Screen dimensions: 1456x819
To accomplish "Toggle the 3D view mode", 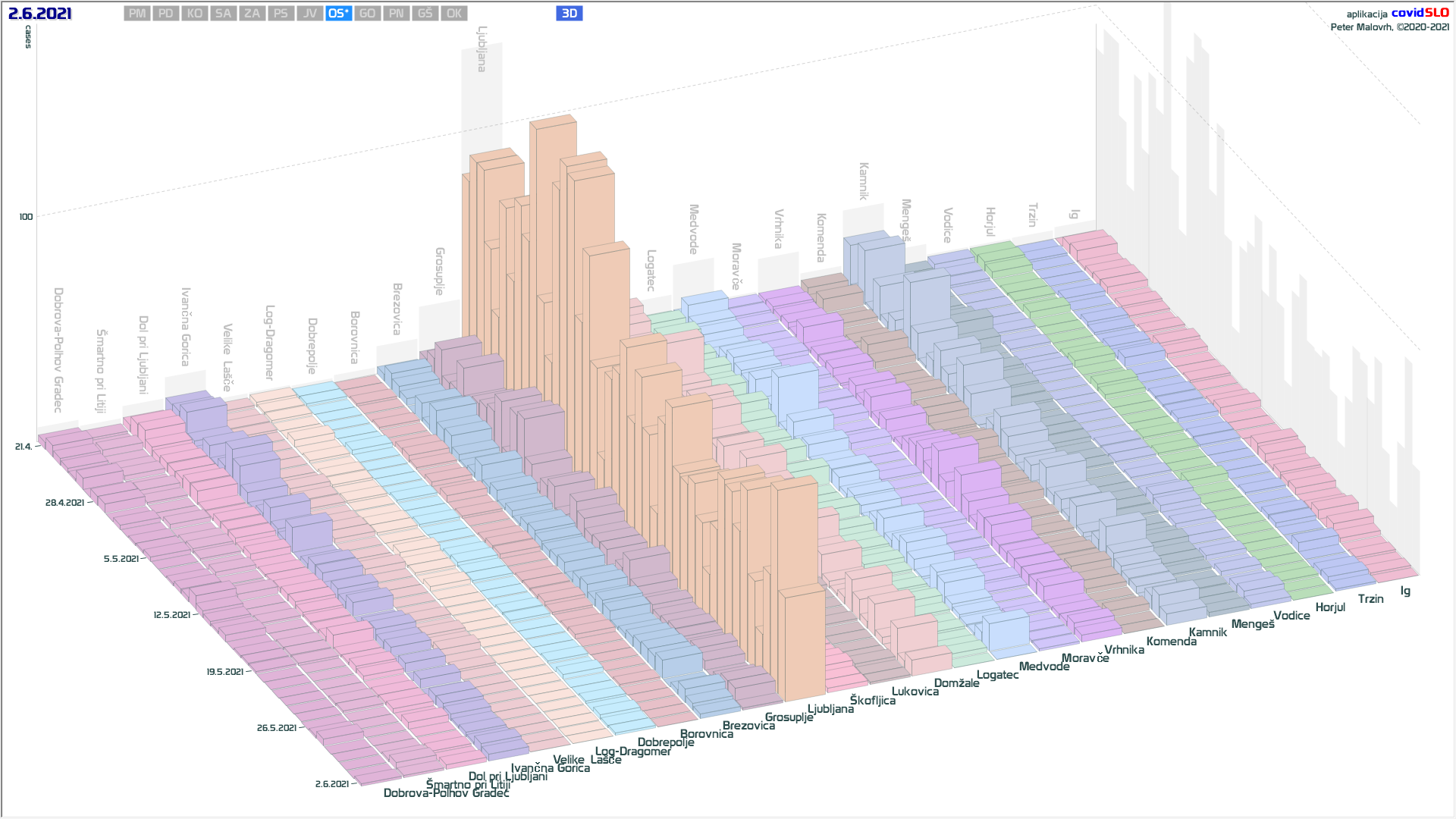I will (569, 14).
